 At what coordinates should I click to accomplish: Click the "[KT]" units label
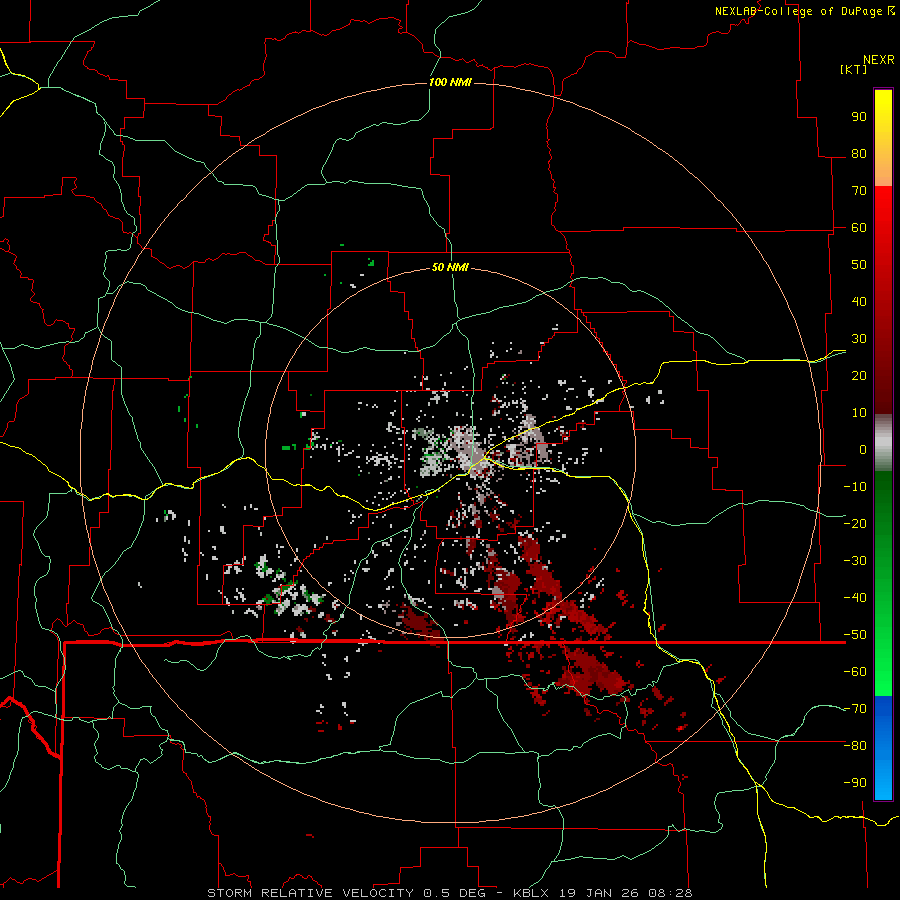854,69
